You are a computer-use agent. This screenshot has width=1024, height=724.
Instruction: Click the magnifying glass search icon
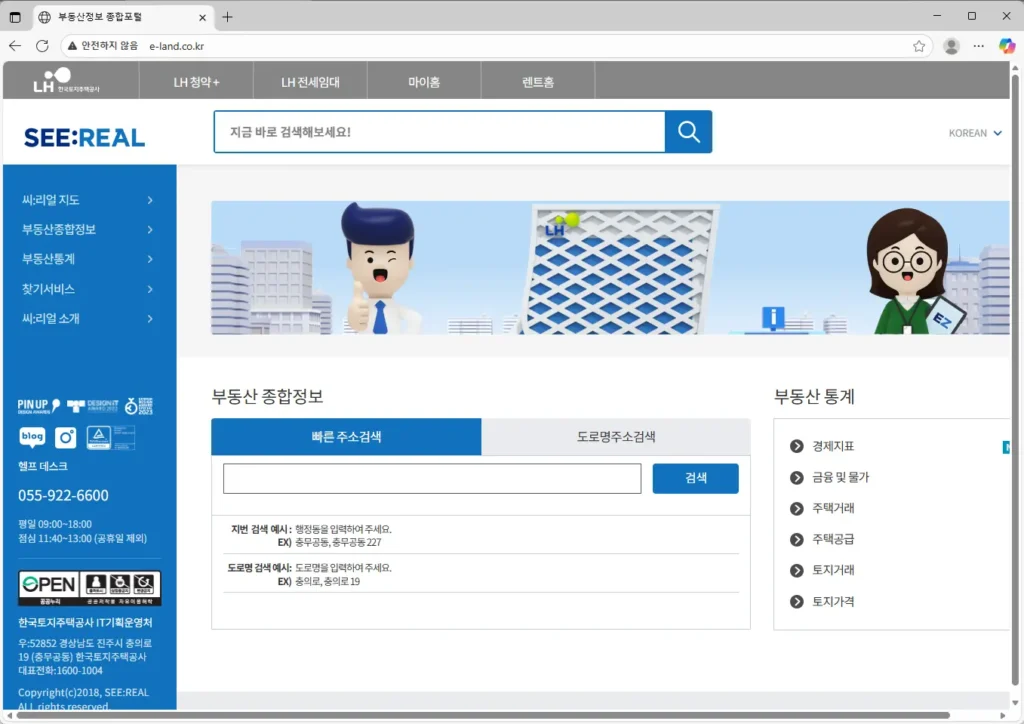(x=687, y=131)
